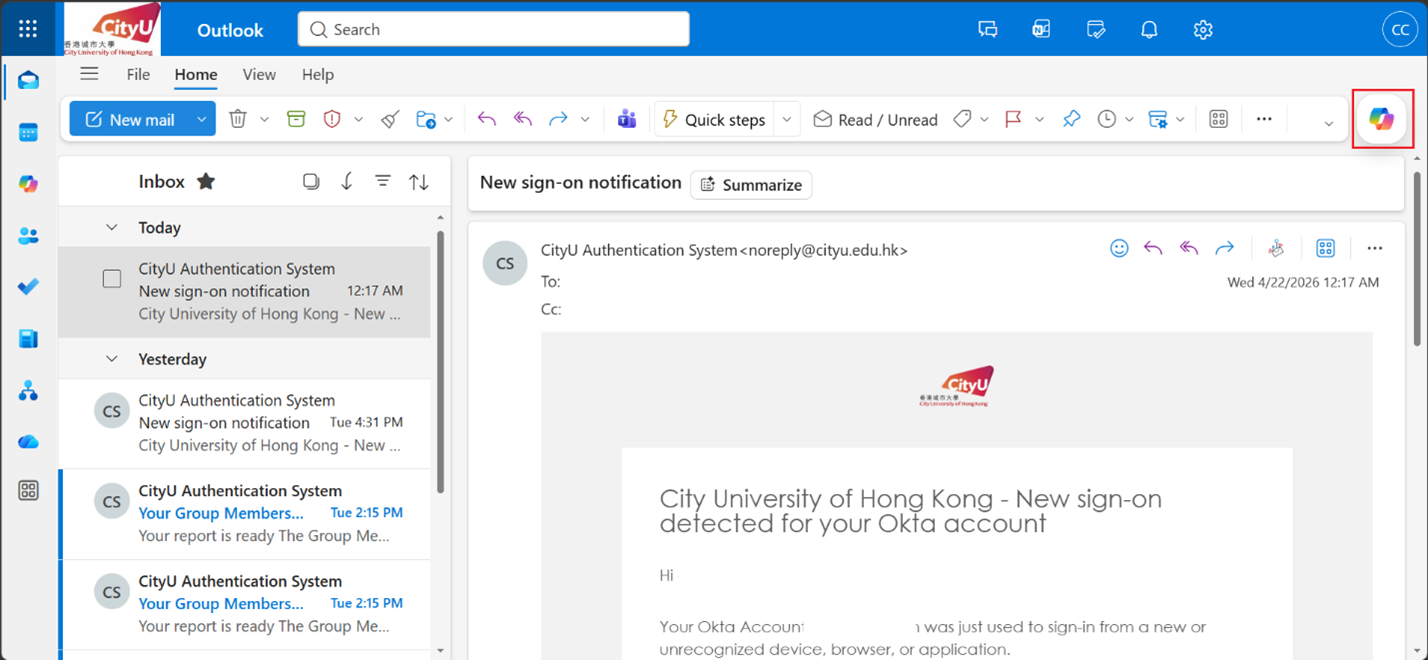Click the Flag message icon

point(1013,119)
